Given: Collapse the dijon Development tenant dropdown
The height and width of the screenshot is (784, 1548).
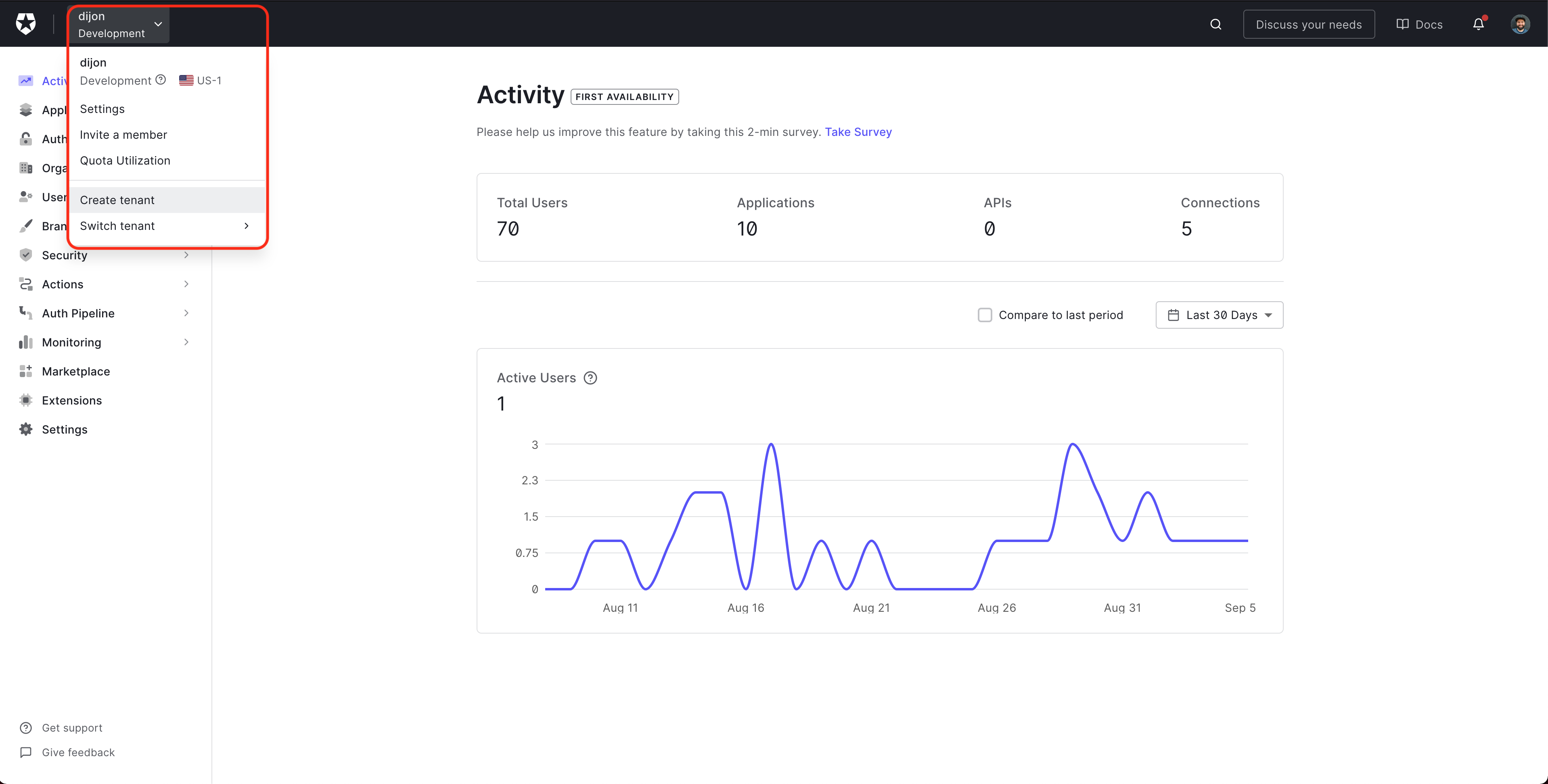Looking at the screenshot, I should (118, 25).
